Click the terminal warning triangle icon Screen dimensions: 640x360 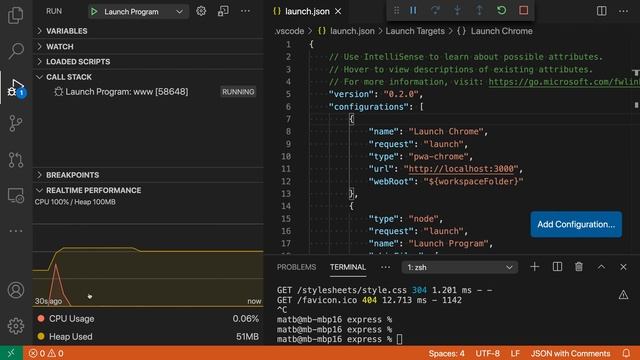623,295
